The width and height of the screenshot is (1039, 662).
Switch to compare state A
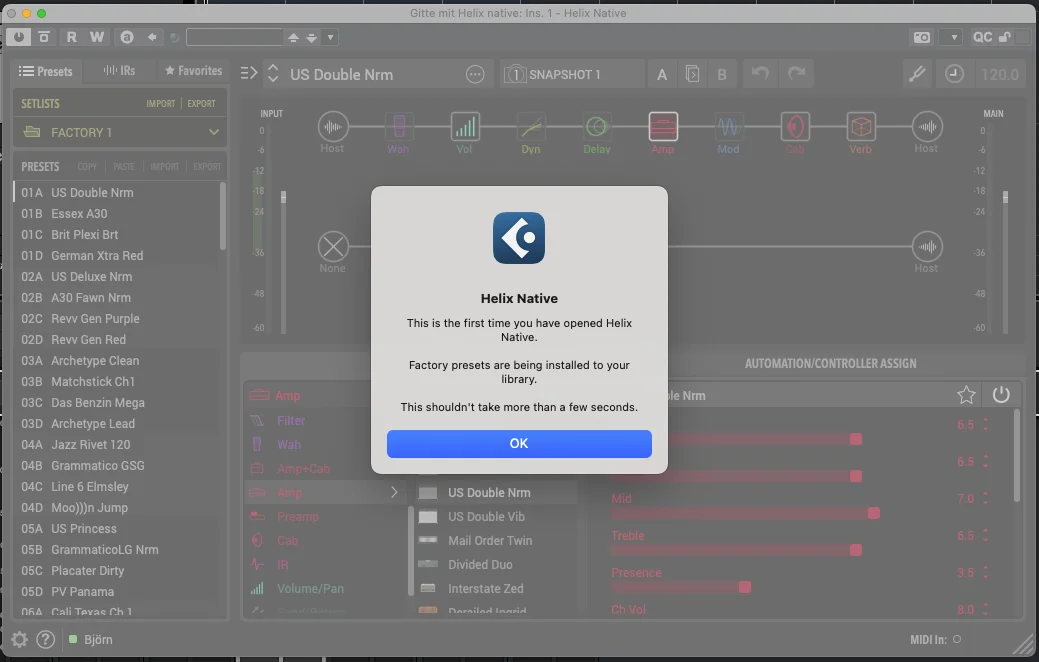pyautogui.click(x=662, y=74)
